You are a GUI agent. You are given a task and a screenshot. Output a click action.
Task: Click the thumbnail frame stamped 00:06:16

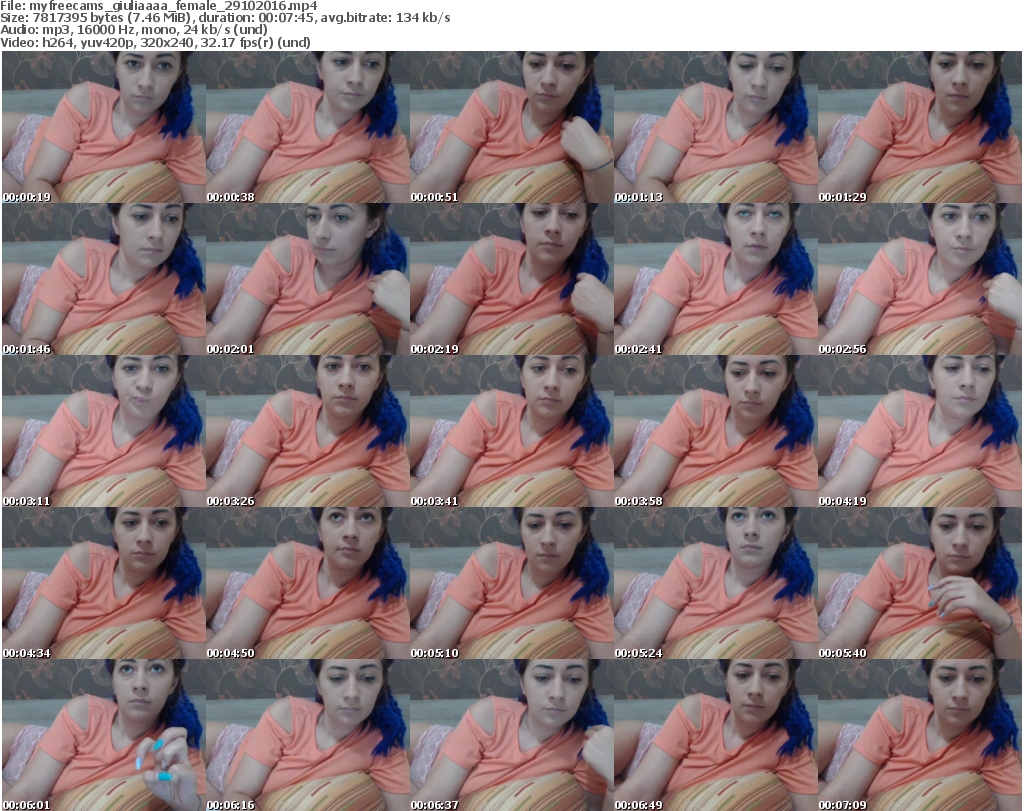(x=308, y=735)
